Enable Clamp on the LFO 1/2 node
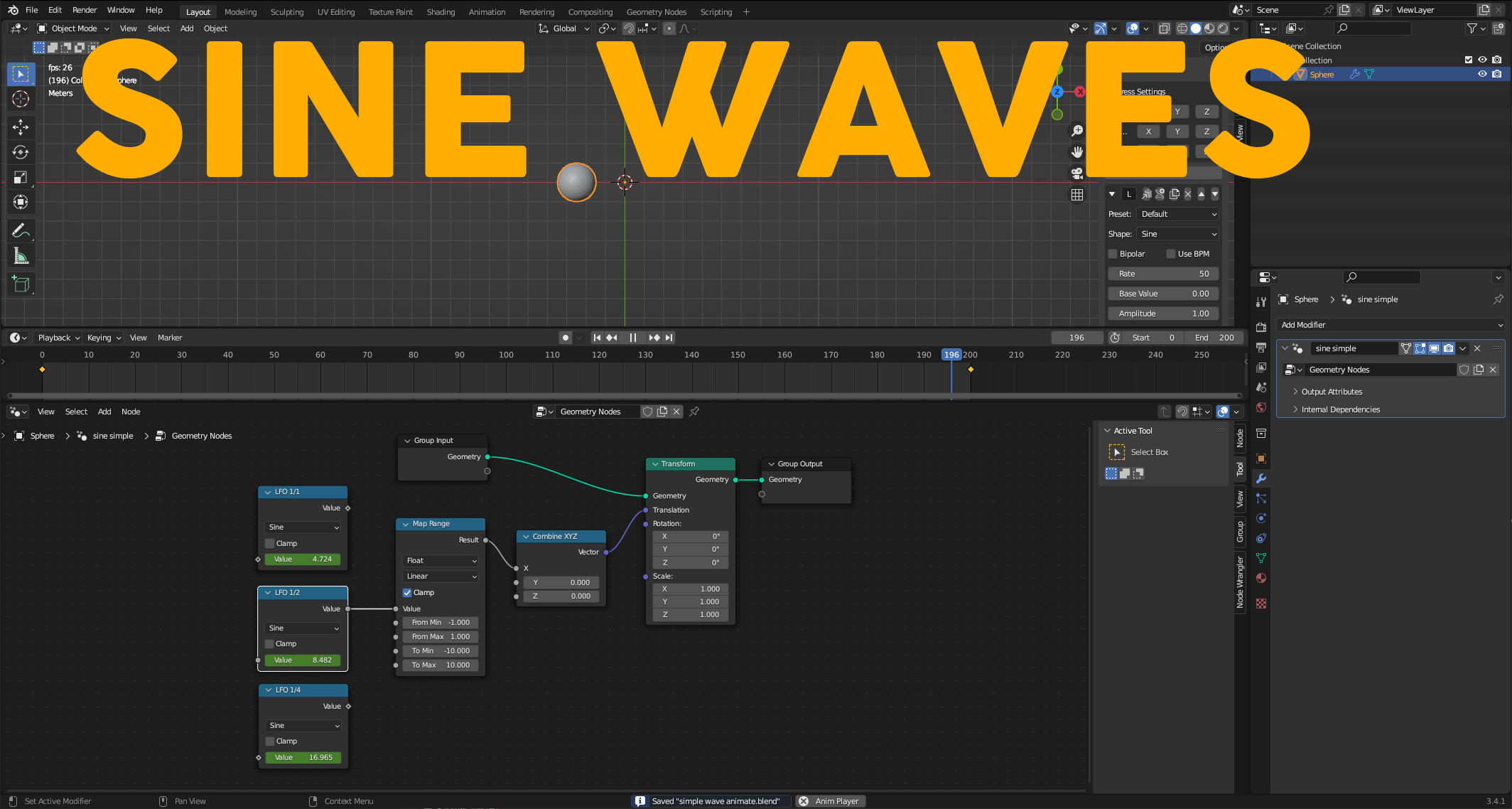 click(270, 644)
